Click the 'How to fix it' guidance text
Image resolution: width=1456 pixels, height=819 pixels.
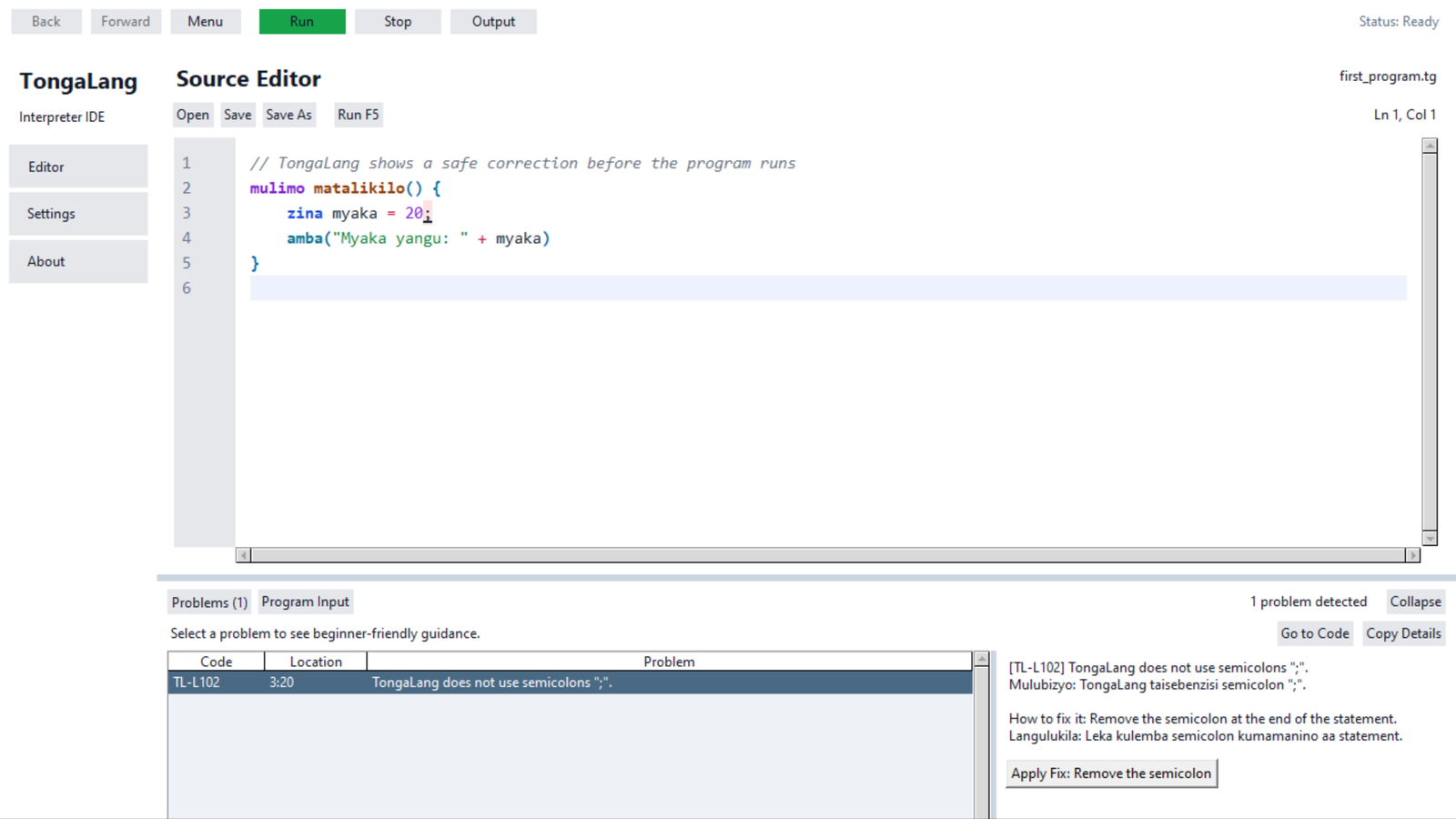pyautogui.click(x=1202, y=719)
